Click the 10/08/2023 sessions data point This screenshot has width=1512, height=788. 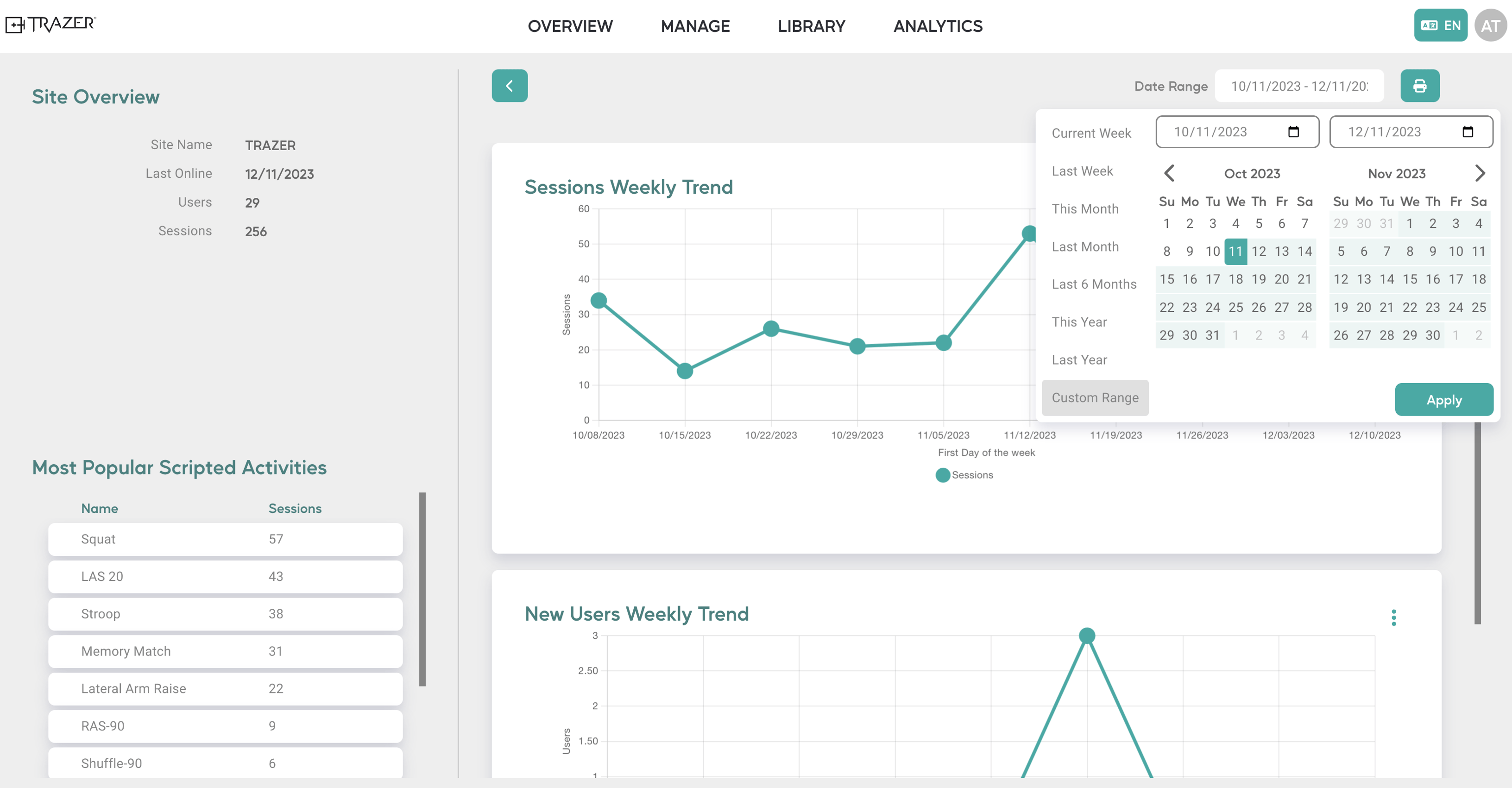click(x=598, y=301)
